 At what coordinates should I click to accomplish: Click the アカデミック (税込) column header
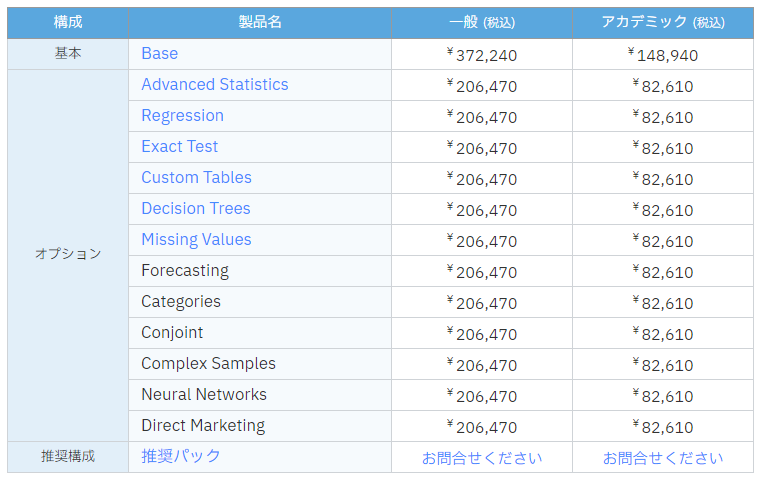pos(663,22)
